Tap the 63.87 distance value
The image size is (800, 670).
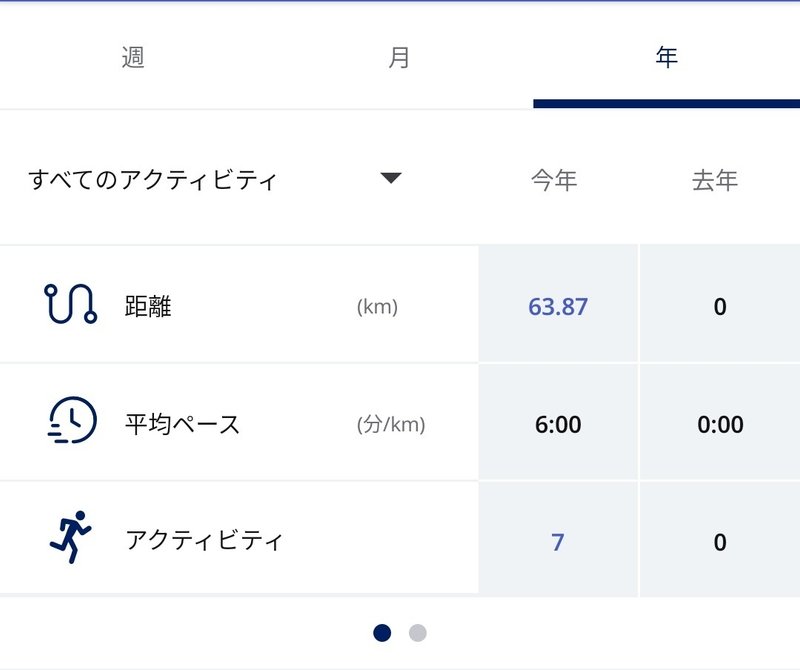point(558,306)
